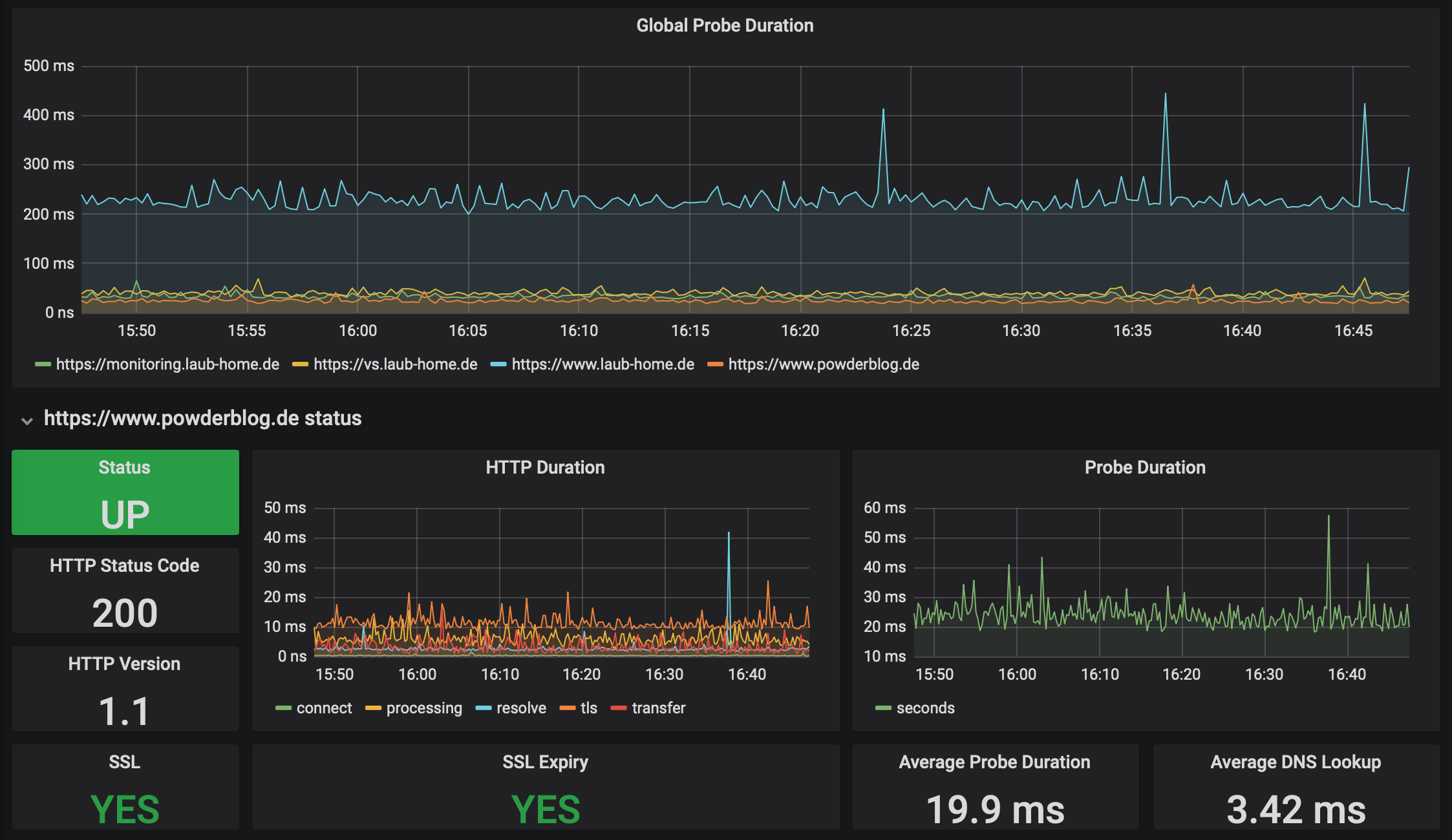Toggle www.laub-home.de legend series
Image resolution: width=1452 pixels, height=840 pixels.
pos(603,364)
